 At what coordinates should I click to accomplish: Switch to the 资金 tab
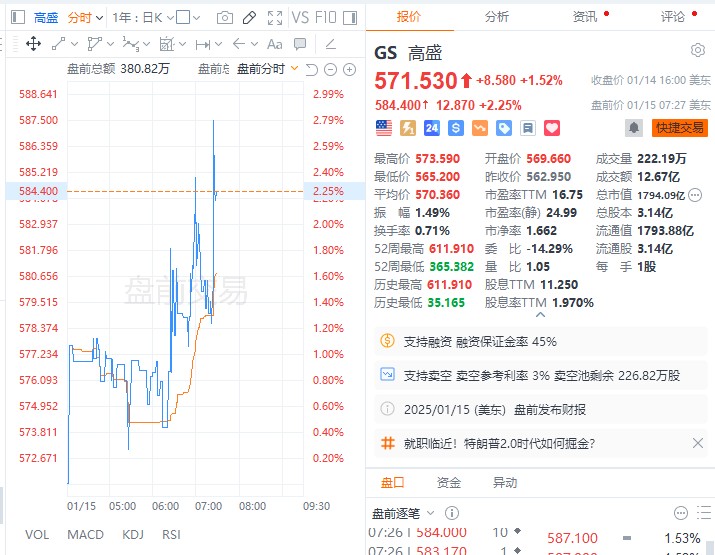pyautogui.click(x=449, y=482)
